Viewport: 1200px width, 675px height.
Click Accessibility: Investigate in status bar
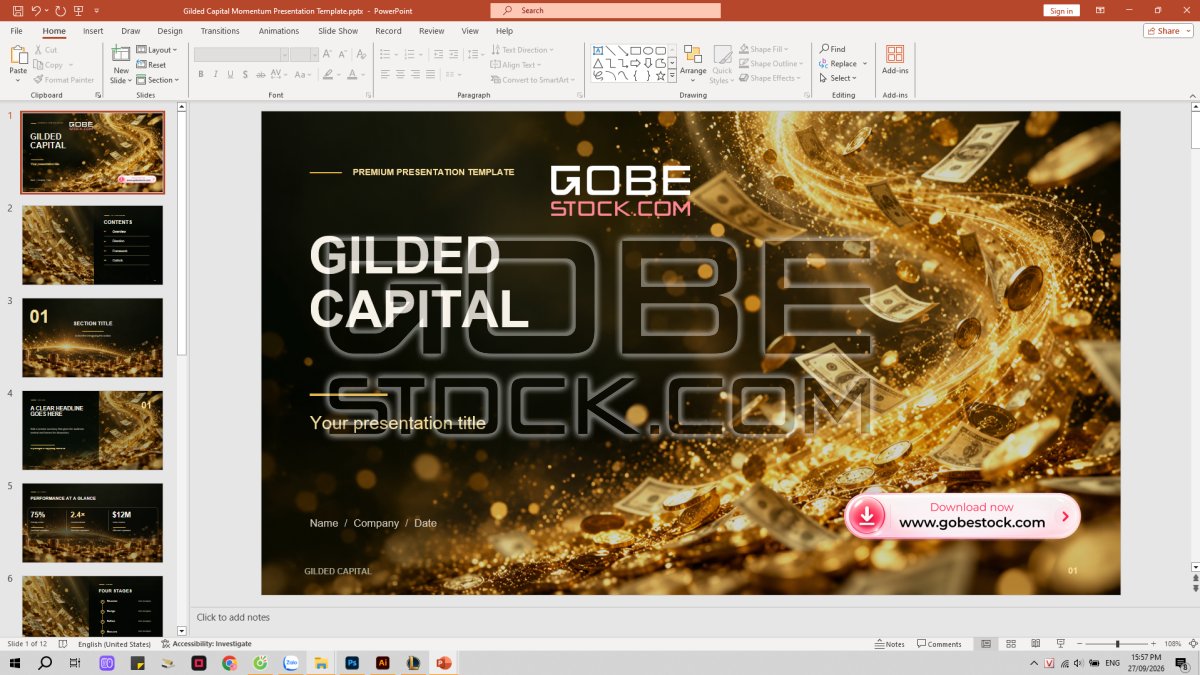206,644
